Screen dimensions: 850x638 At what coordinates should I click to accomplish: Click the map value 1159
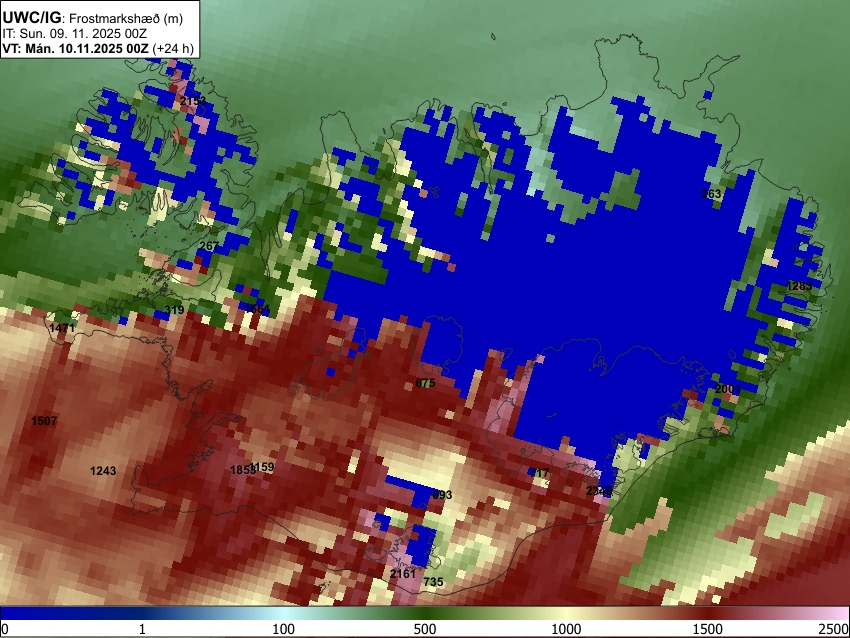click(x=263, y=467)
